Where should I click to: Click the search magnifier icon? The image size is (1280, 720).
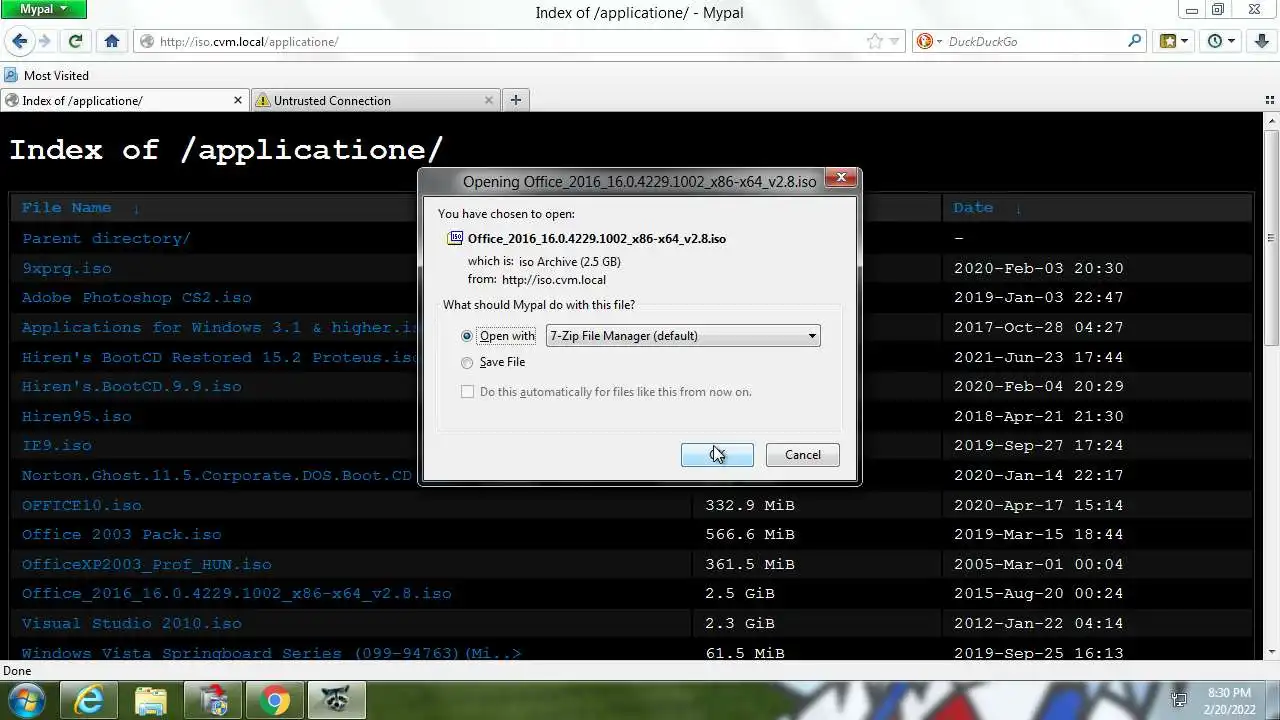[x=1134, y=41]
